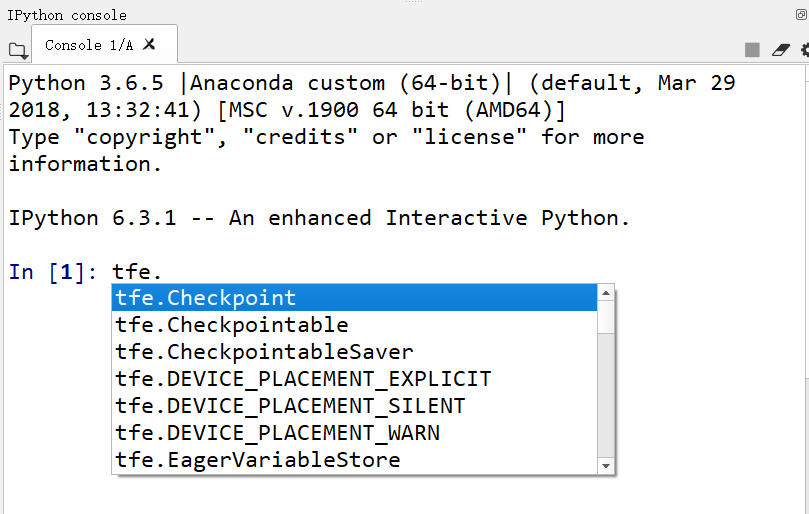Pick tfe.CheckpointableSaver suggestion
Image resolution: width=809 pixels, height=514 pixels.
coord(354,351)
